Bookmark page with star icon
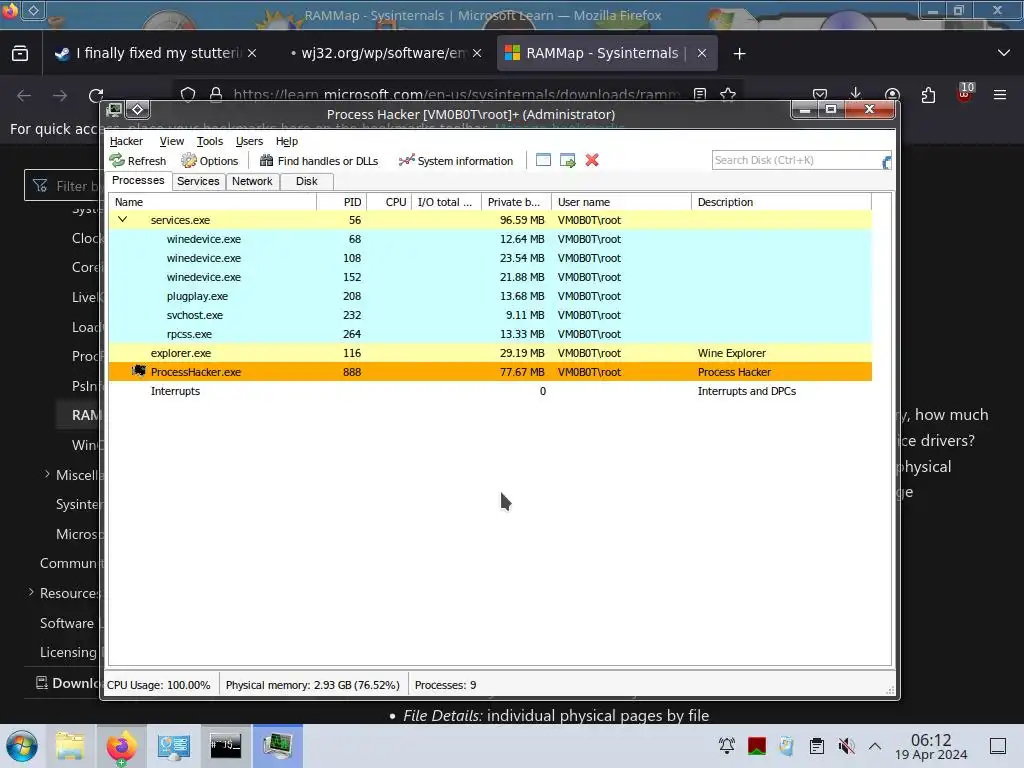This screenshot has height=768, width=1024. [728, 95]
